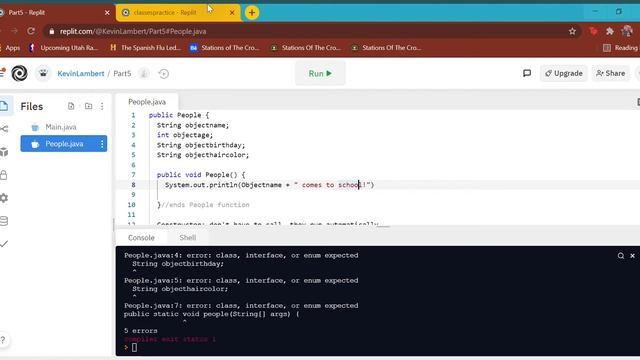Click the Part5 project name
640x360 pixels.
[x=122, y=73]
